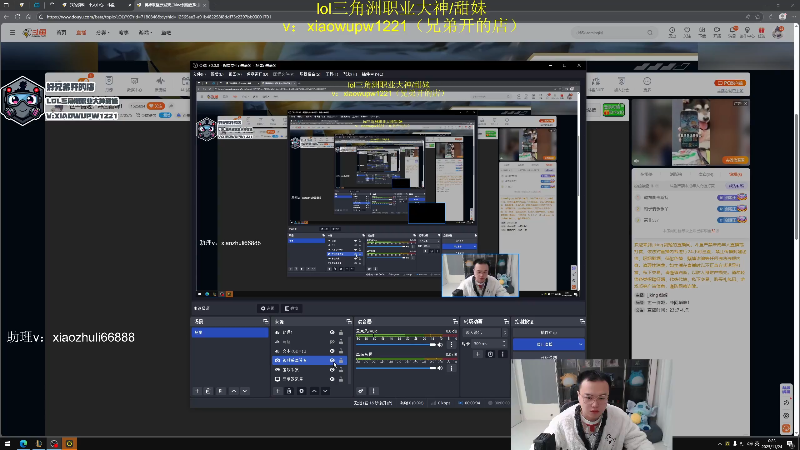Screen dimensions: 800x450
Task: Toggle lock of monitor-icon display capture source
Action: [x=341, y=379]
